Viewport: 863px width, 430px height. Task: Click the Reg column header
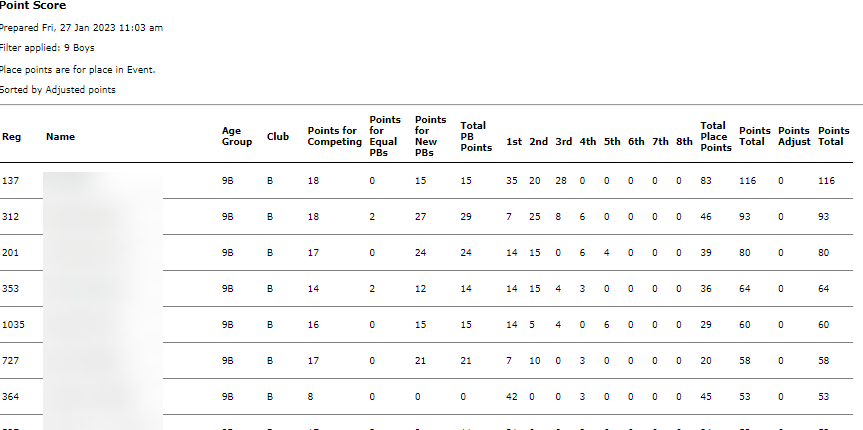[x=11, y=137]
